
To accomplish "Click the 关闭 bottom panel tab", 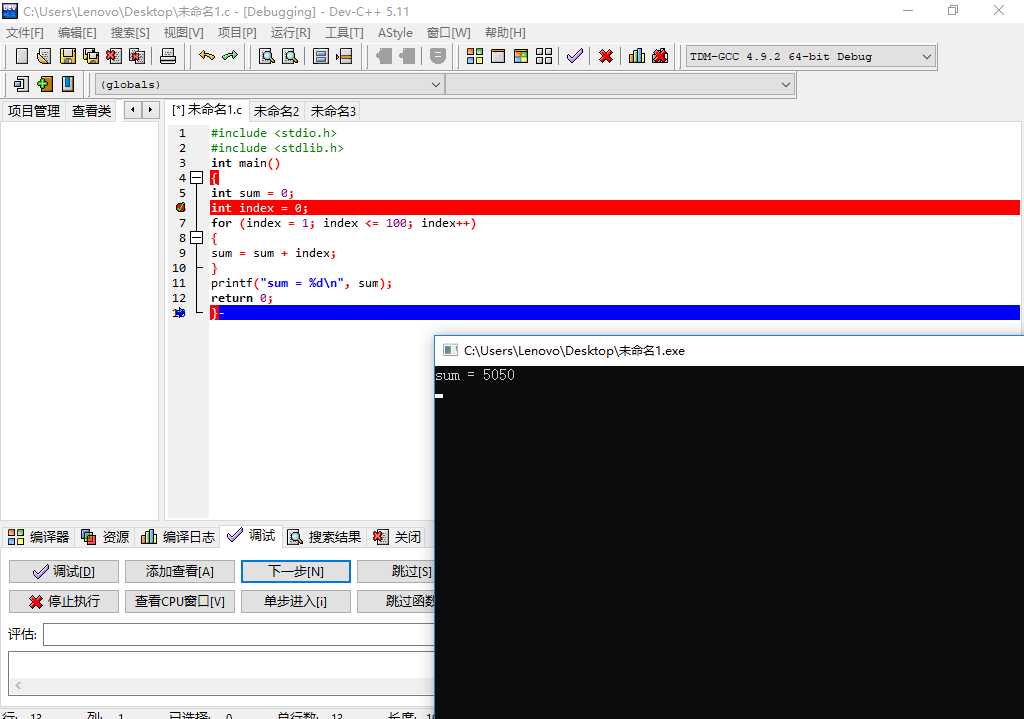I will pos(397,537).
